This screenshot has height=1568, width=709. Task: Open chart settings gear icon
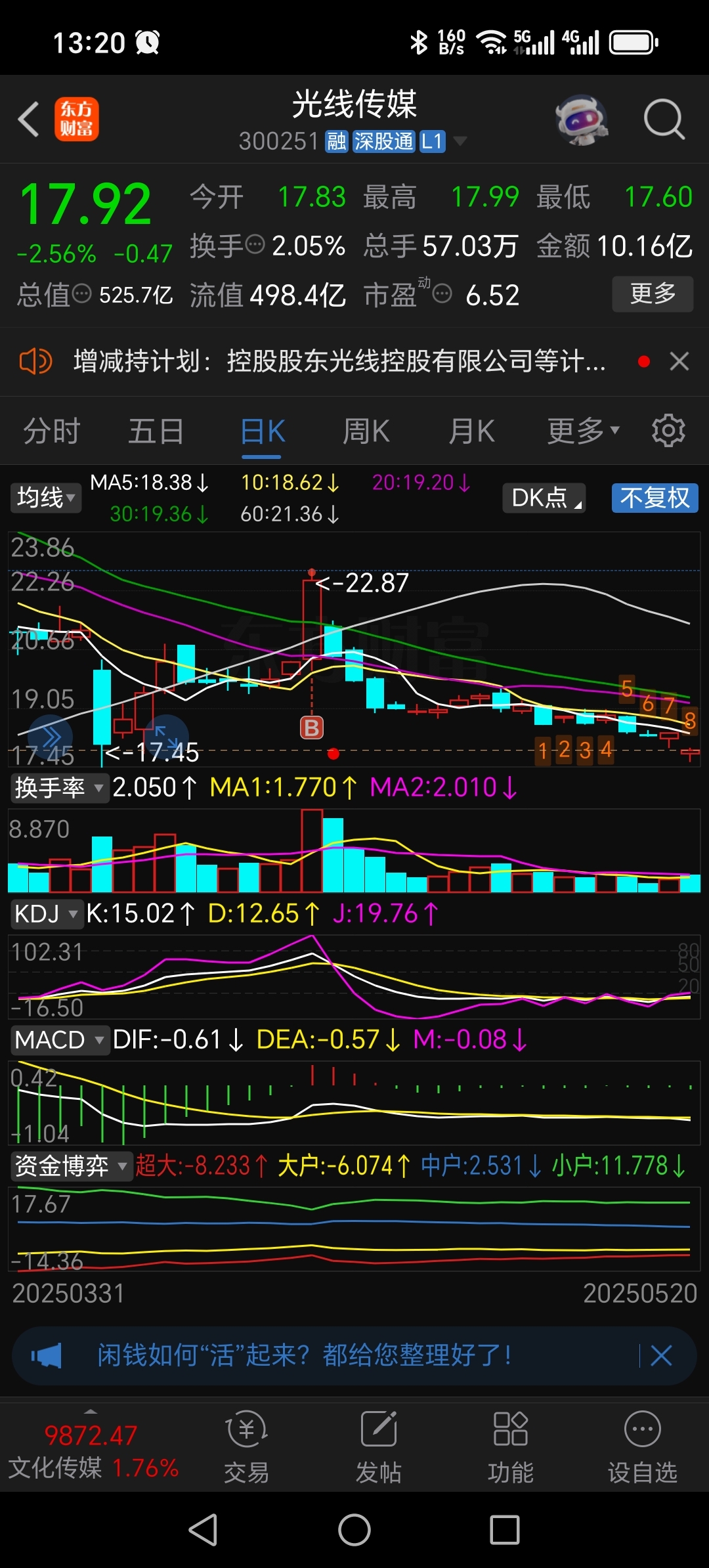(x=668, y=431)
